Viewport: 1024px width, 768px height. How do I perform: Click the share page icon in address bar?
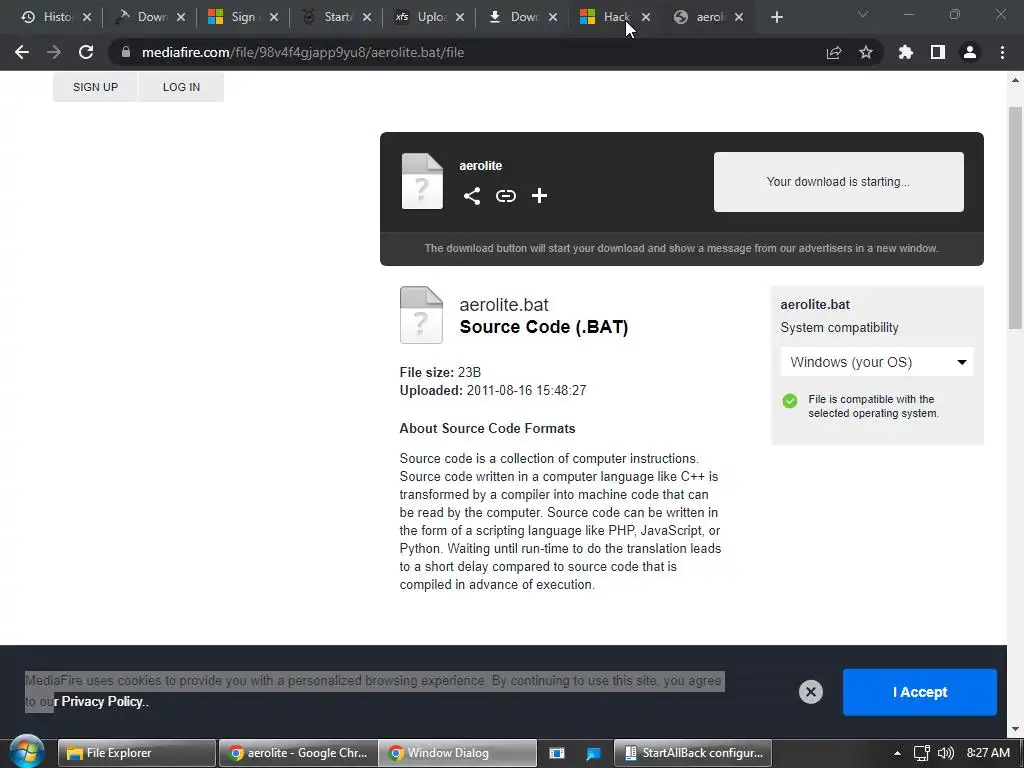(x=834, y=52)
